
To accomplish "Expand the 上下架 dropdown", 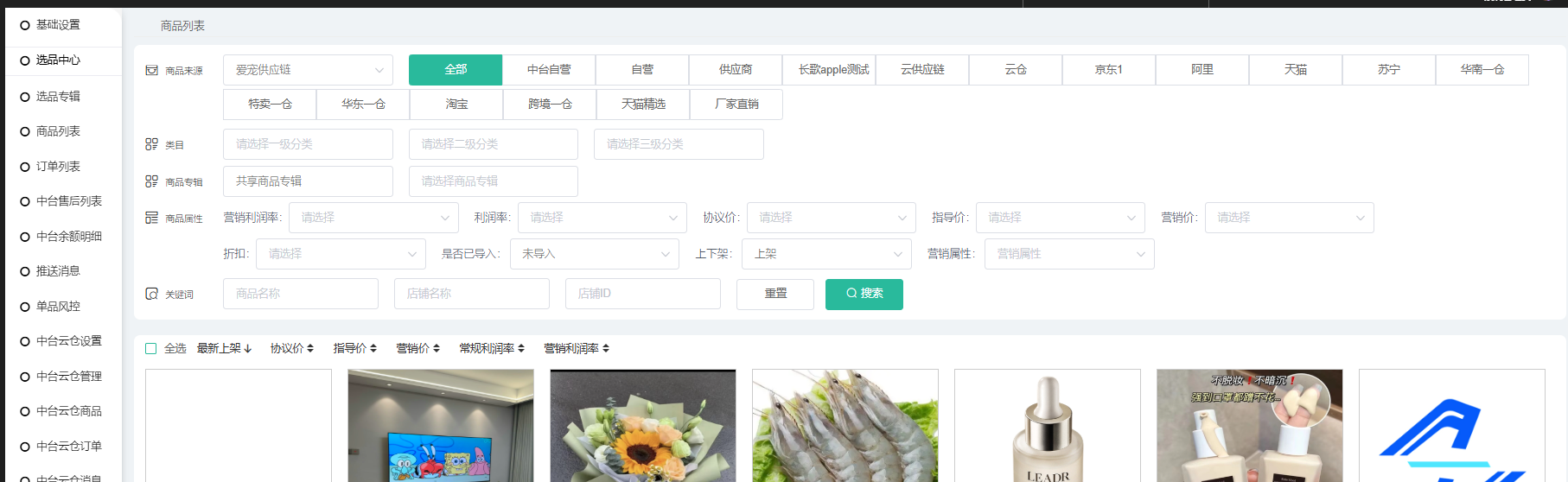I will coord(827,254).
